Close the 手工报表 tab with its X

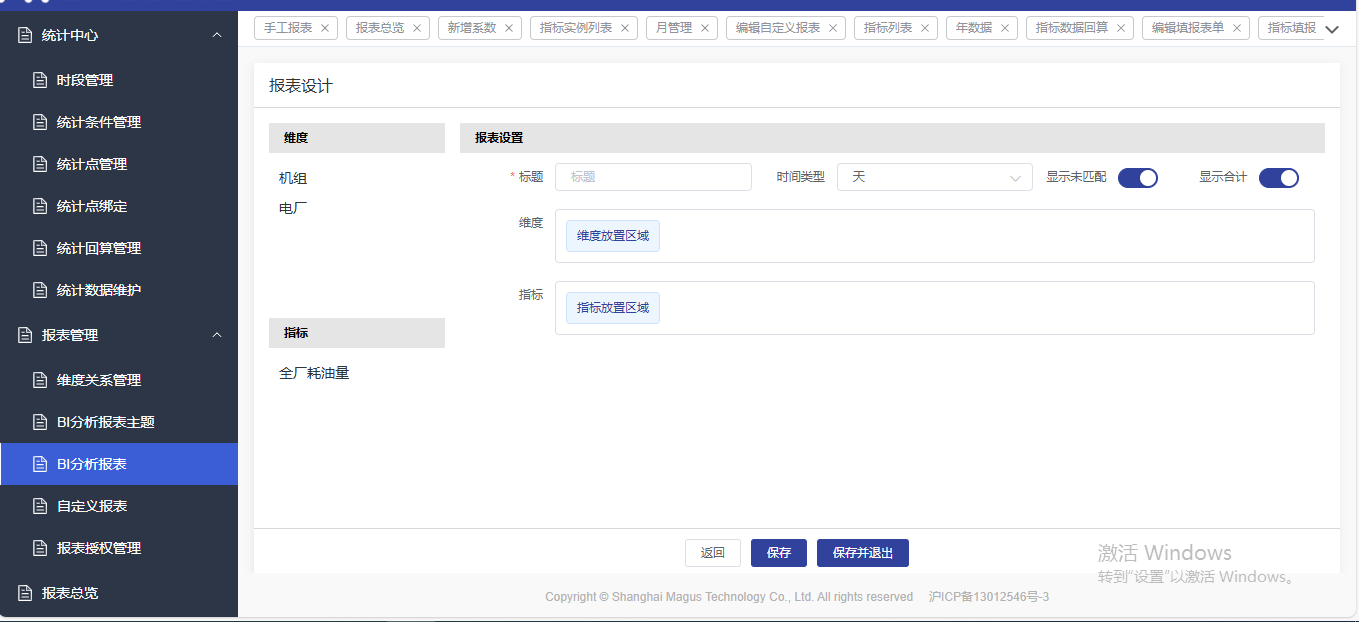point(325,28)
